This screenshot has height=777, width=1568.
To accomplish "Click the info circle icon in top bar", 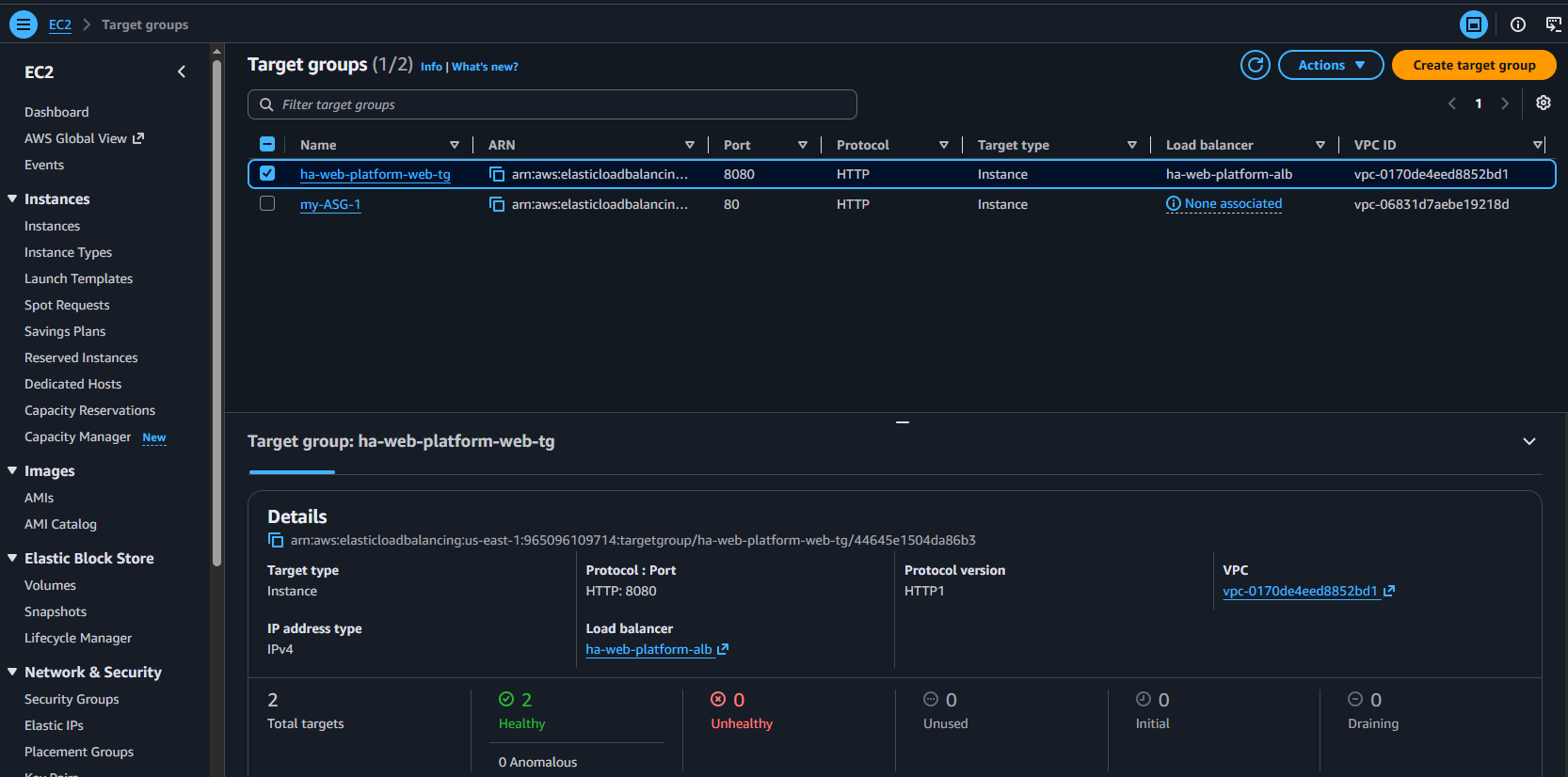I will click(1518, 24).
